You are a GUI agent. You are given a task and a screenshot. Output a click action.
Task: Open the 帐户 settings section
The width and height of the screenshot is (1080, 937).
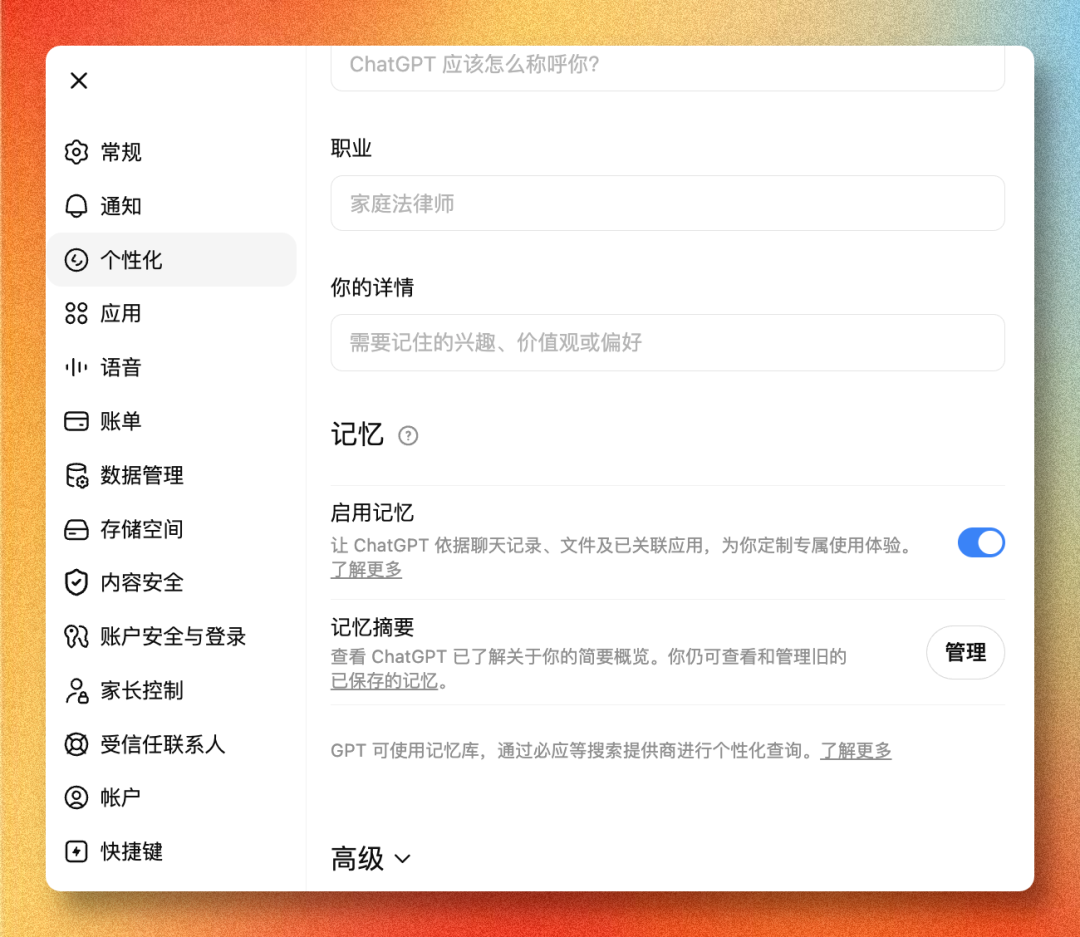pyautogui.click(x=172, y=798)
